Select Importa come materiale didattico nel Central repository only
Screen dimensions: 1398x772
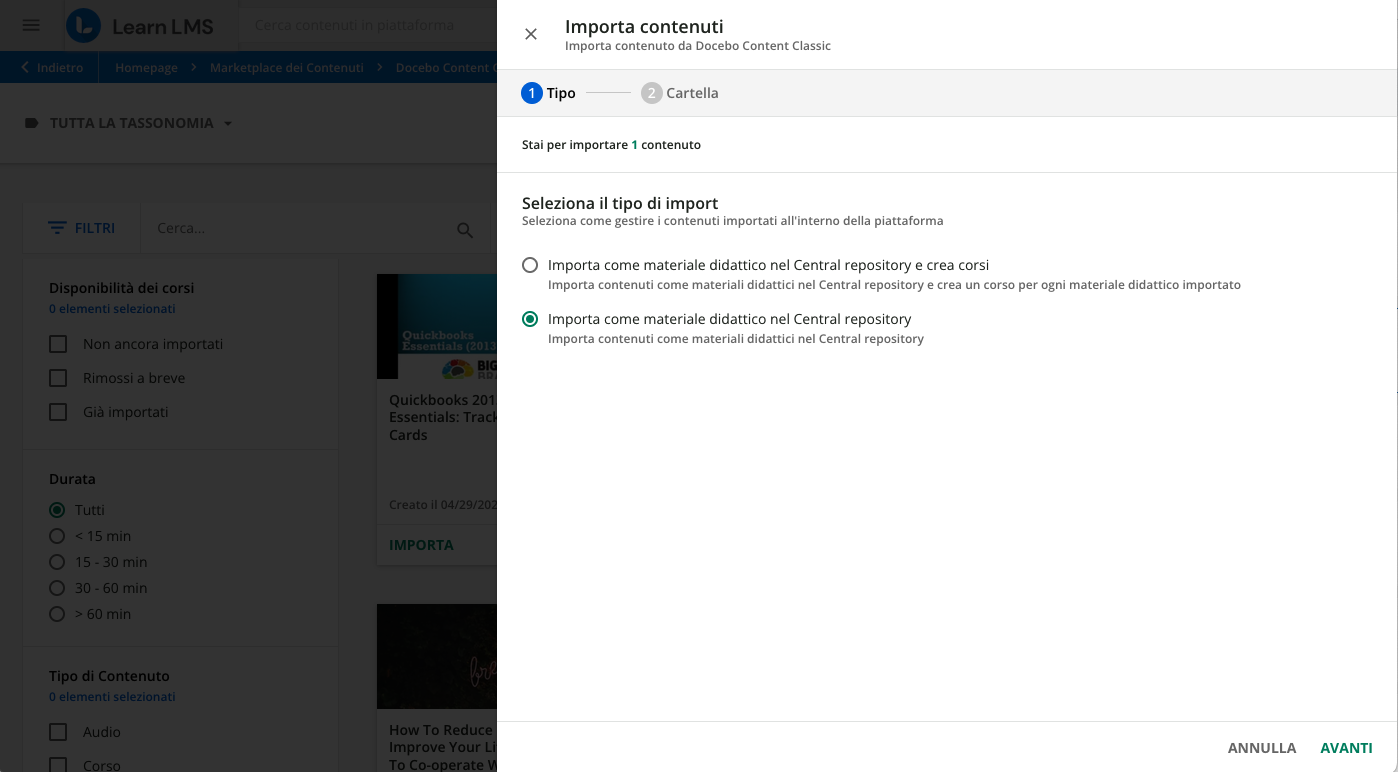tap(530, 319)
